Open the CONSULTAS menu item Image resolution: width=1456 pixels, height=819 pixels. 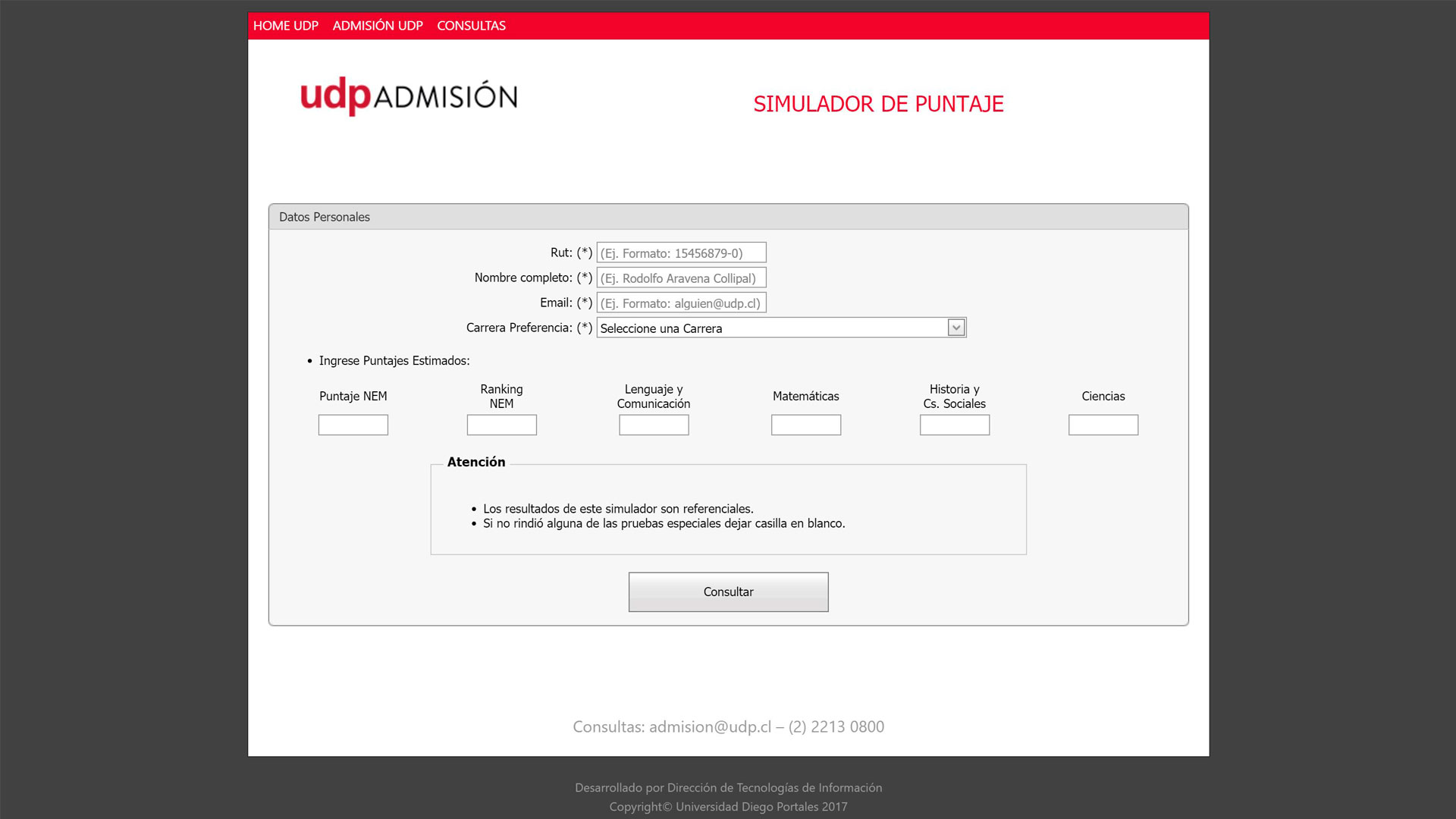(x=471, y=26)
